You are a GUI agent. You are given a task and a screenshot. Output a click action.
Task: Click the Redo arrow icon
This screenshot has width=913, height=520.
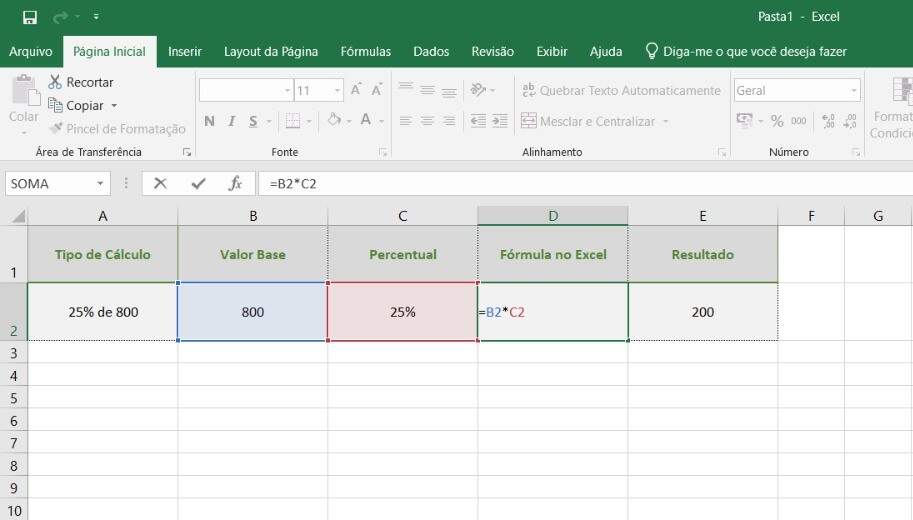point(60,17)
